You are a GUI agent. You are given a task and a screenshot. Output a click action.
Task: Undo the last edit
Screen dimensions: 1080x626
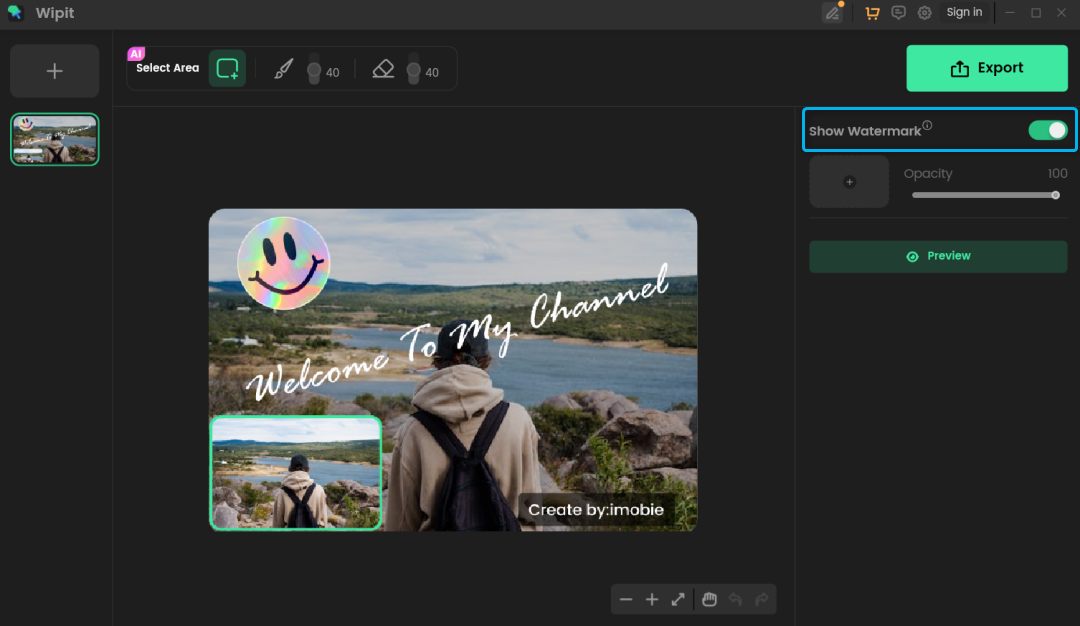735,599
